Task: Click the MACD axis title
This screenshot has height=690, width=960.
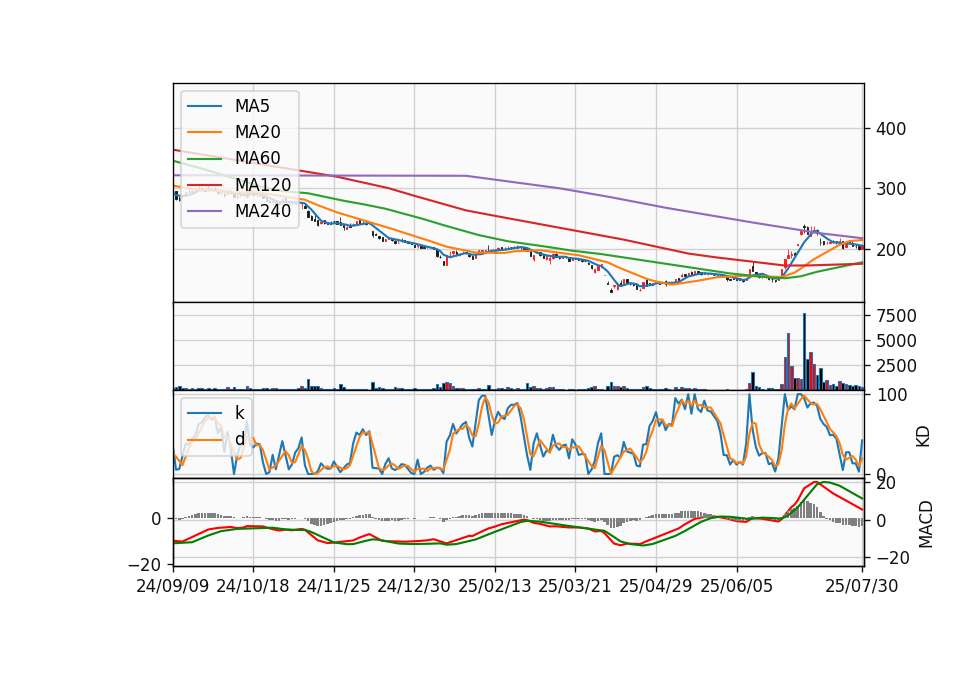Action: [925, 524]
